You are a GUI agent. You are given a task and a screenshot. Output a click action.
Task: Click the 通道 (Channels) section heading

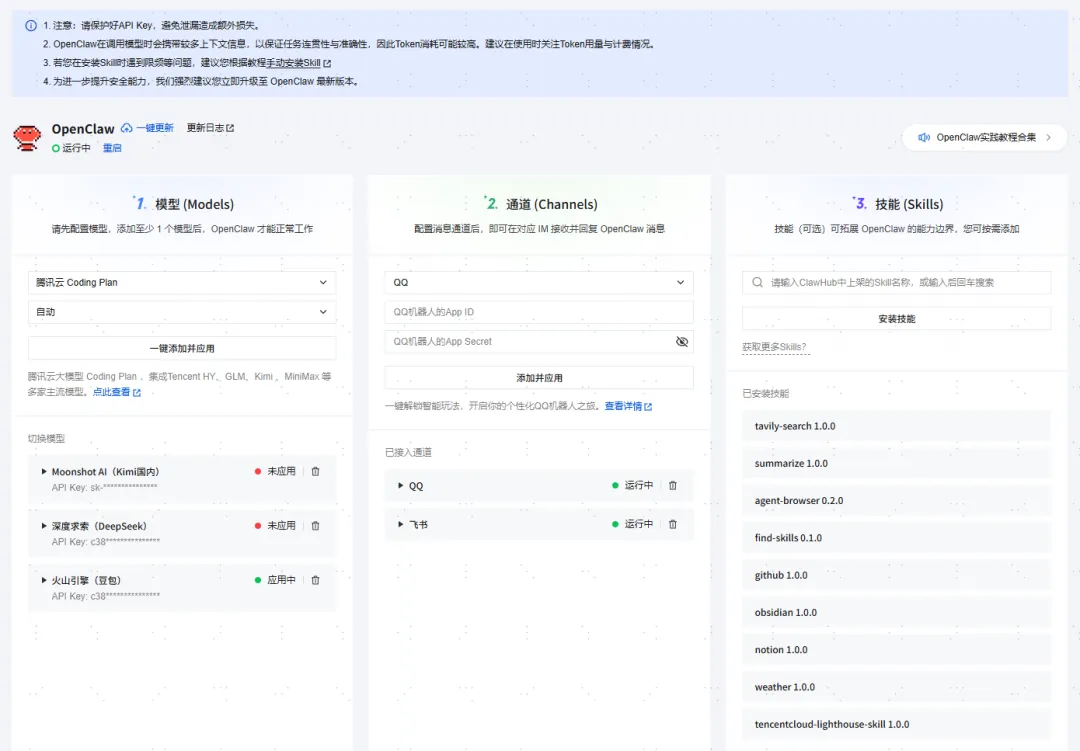coord(552,205)
